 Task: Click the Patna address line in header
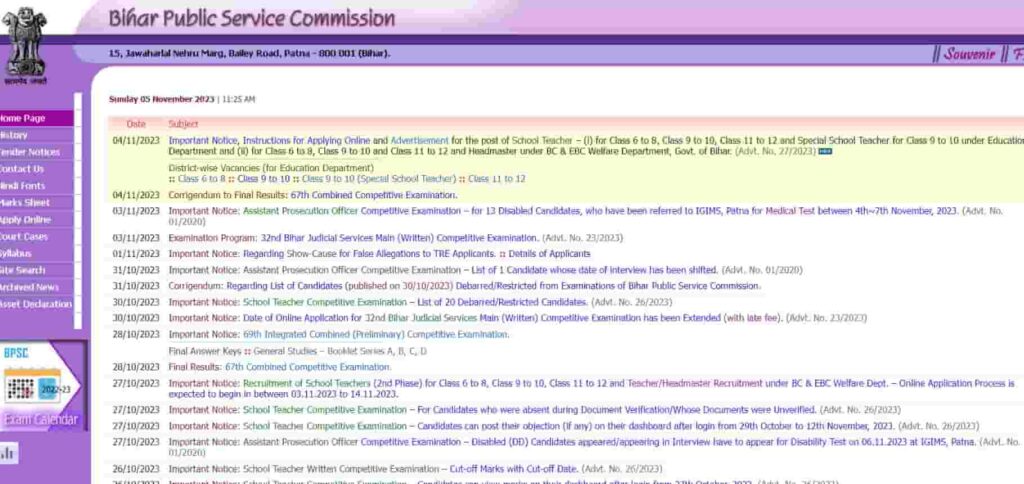249,54
